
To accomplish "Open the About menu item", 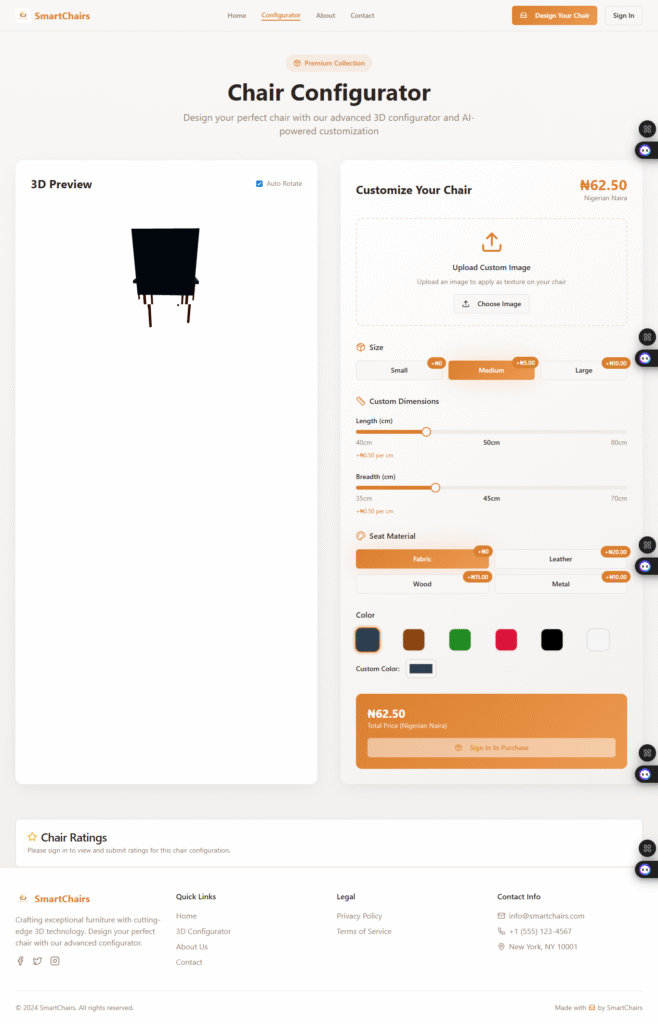I will 326,16.
